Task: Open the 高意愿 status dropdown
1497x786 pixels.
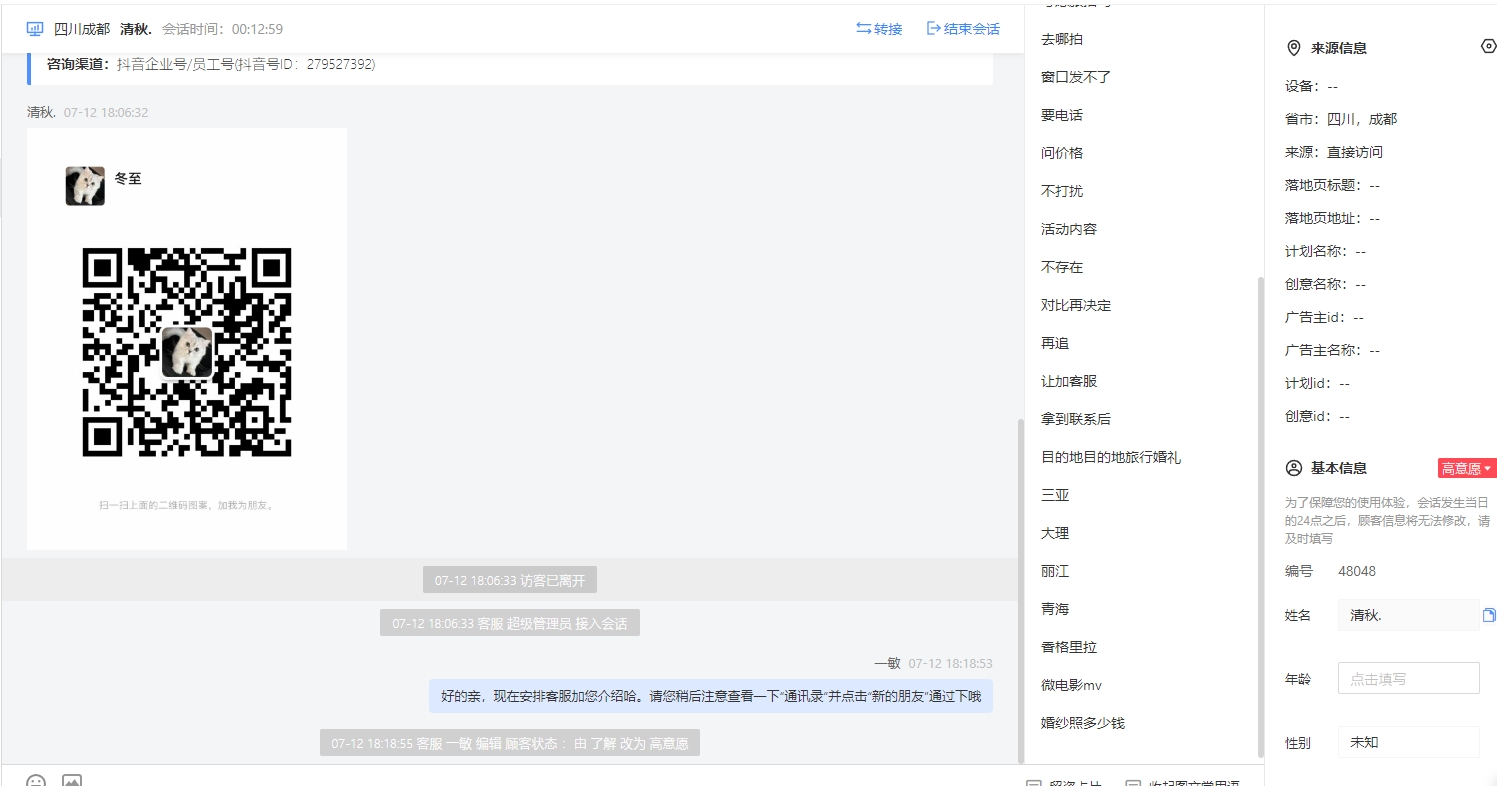Action: pyautogui.click(x=1466, y=468)
